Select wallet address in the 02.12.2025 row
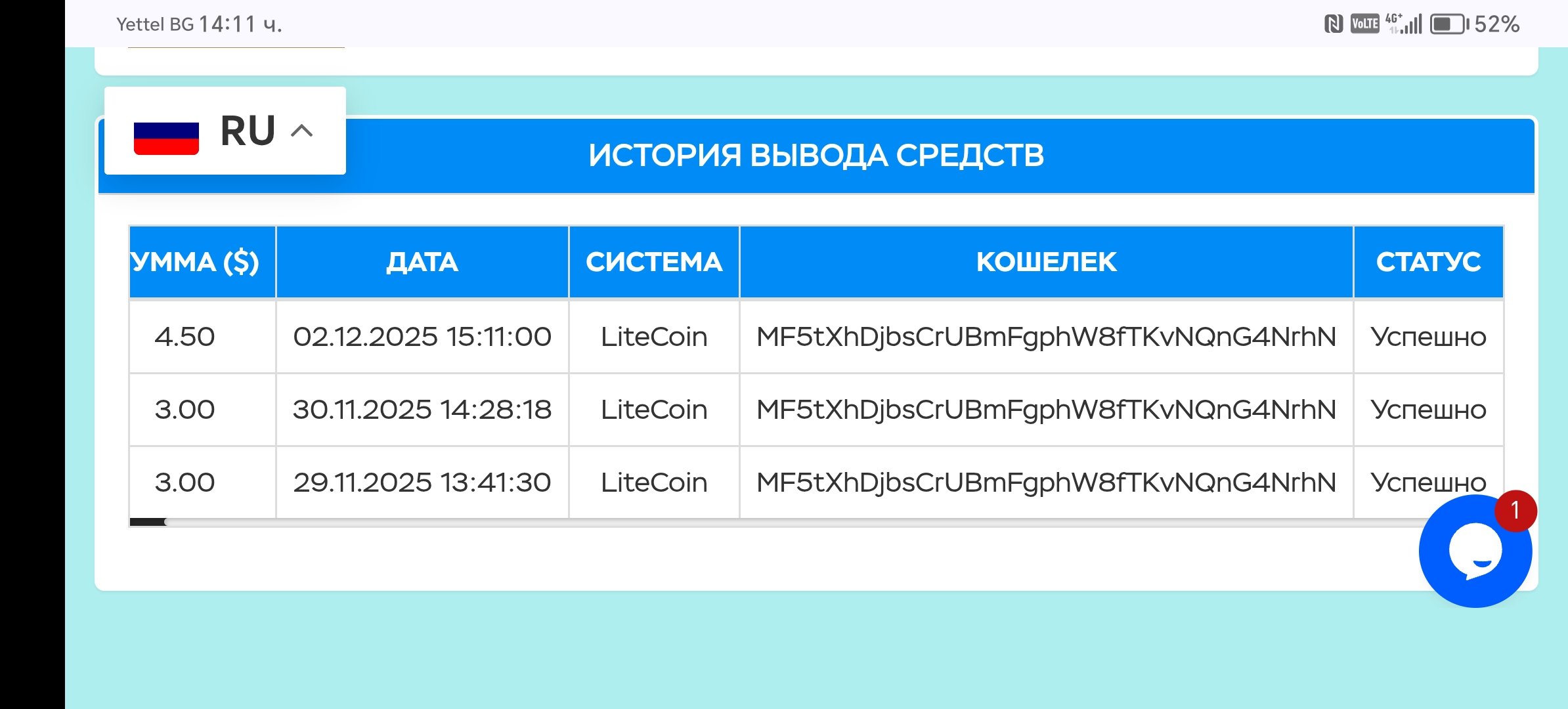Screen dimensions: 1568x709 (x=1046, y=337)
